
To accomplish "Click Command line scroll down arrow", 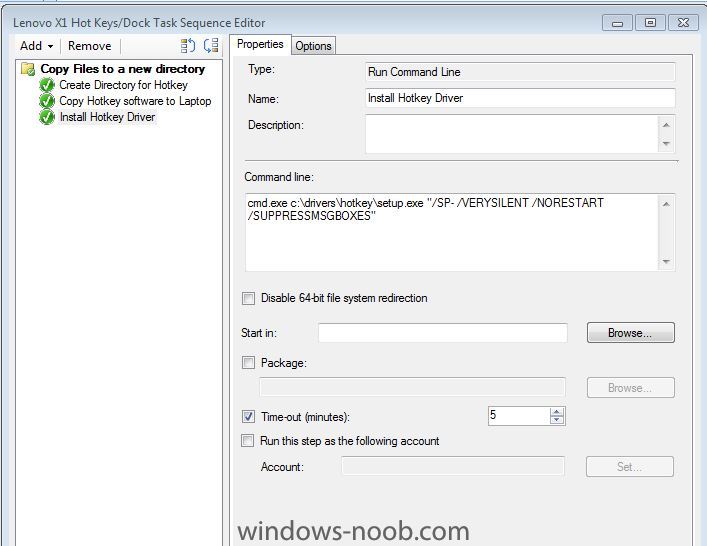I will [x=666, y=262].
